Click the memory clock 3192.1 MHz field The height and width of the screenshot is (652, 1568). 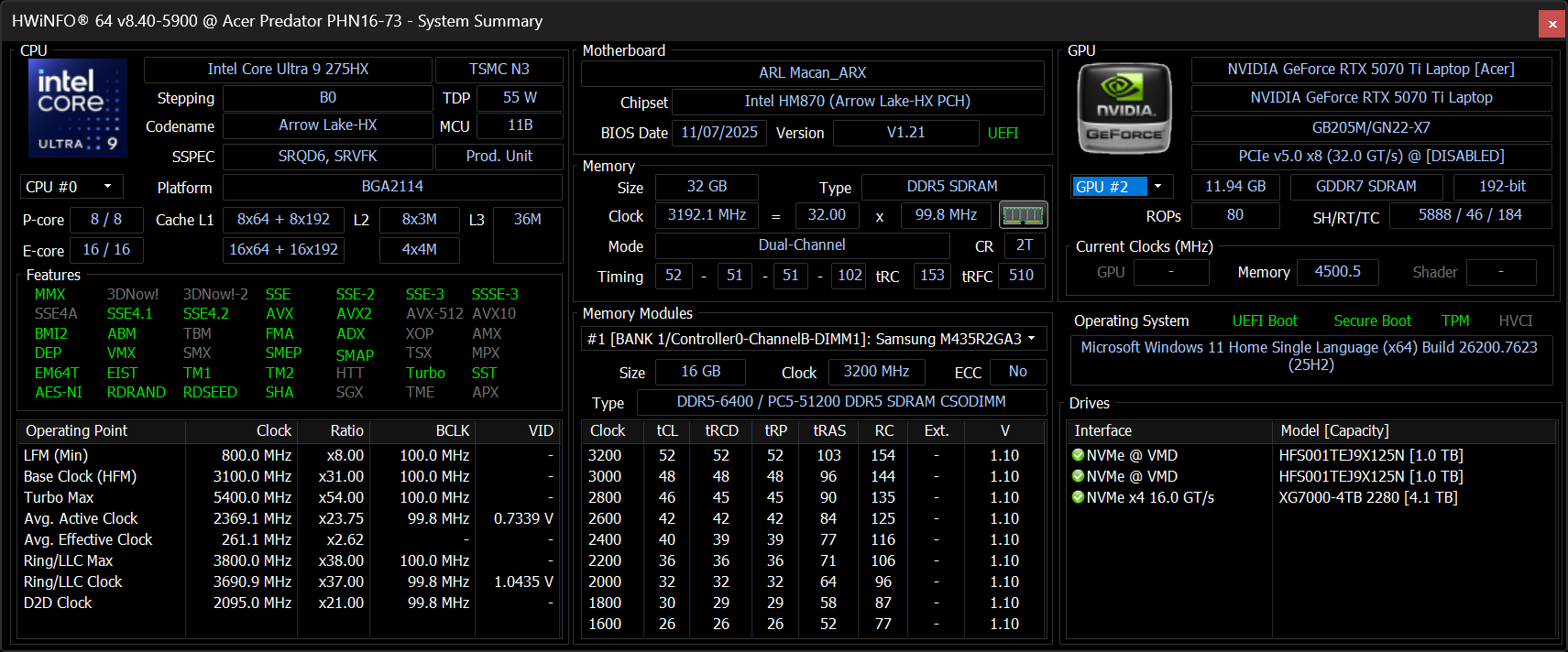pyautogui.click(x=707, y=215)
